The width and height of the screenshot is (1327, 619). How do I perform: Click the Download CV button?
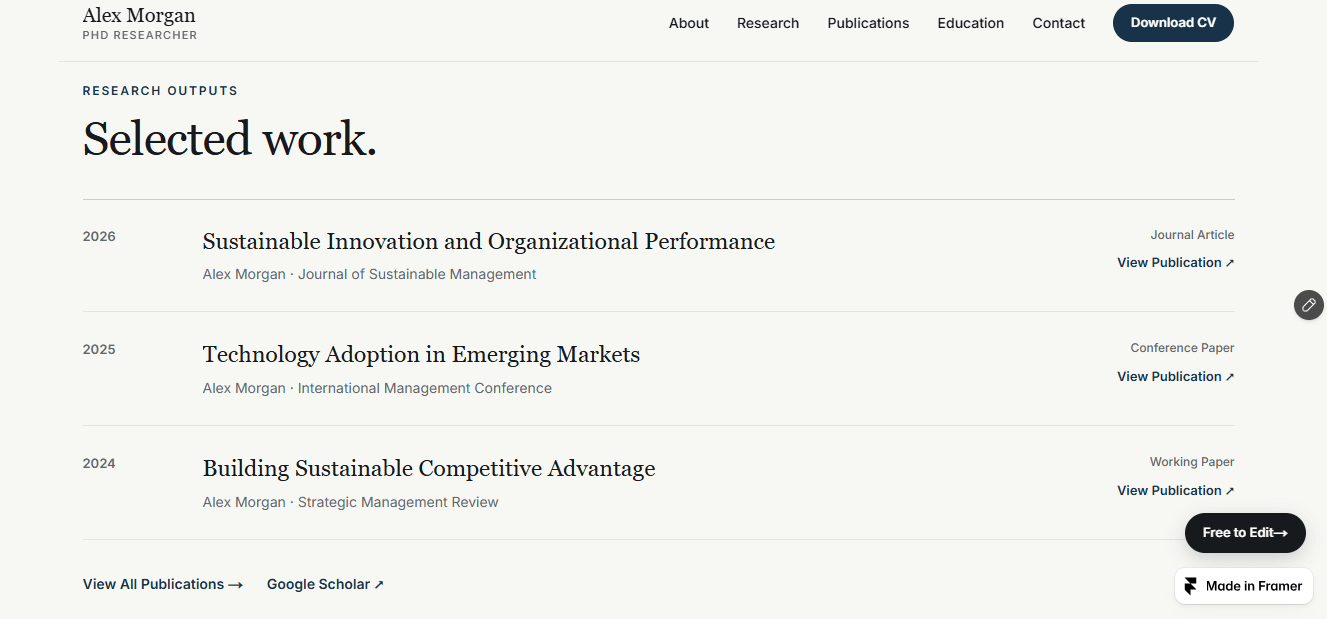coord(1173,23)
